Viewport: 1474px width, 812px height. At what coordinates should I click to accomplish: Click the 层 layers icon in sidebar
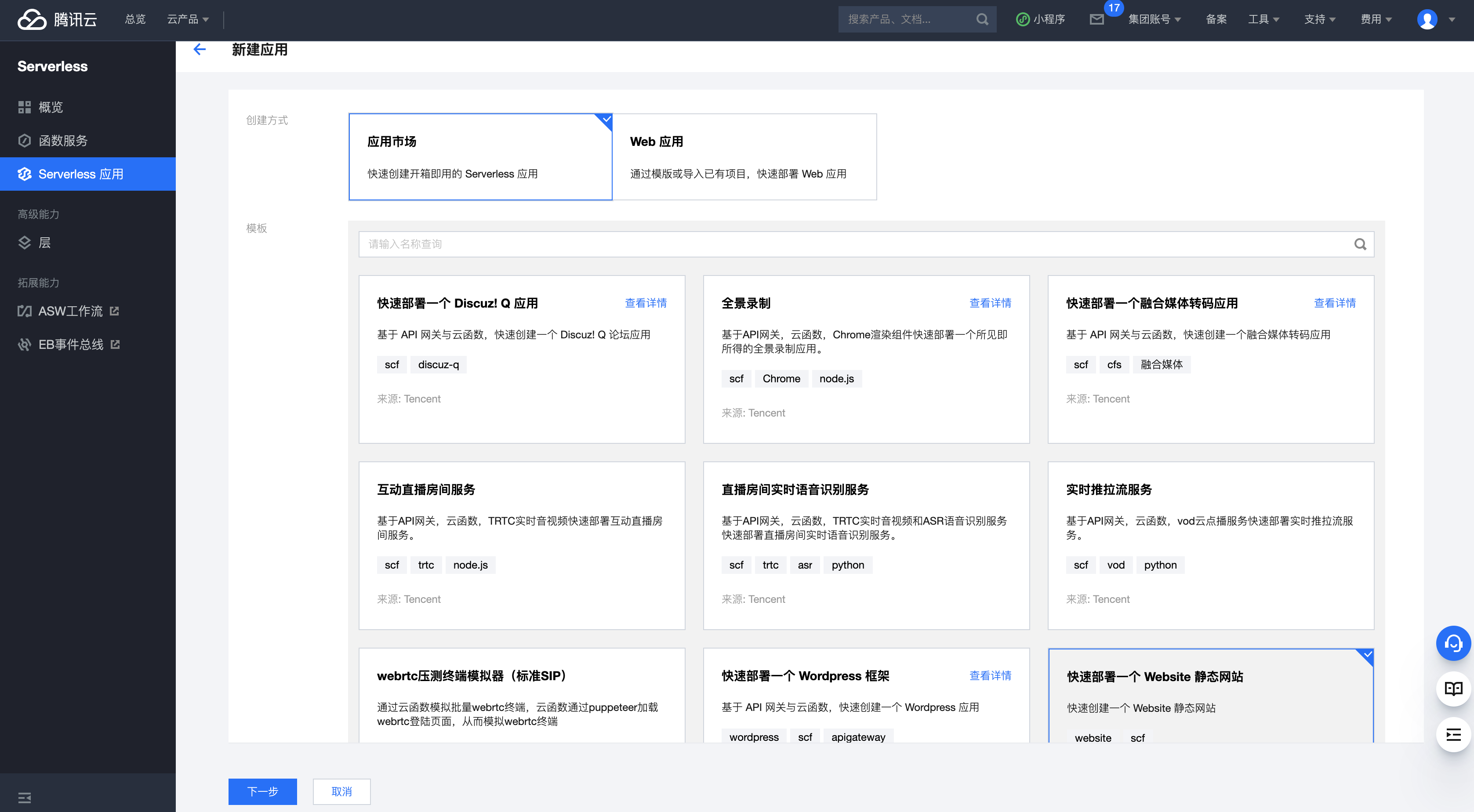[x=24, y=243]
